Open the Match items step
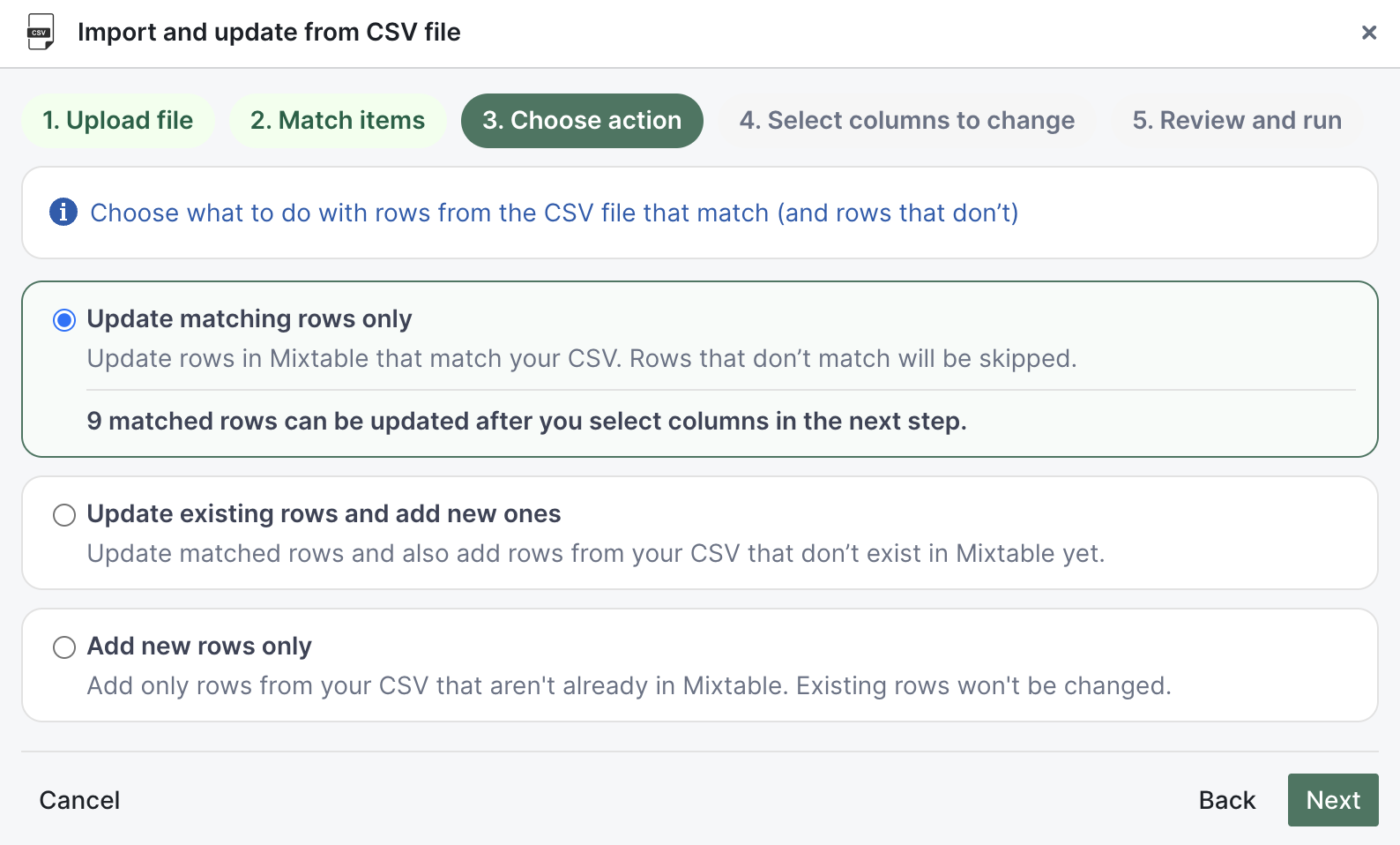Screen dimensions: 1400x845 click(x=337, y=120)
